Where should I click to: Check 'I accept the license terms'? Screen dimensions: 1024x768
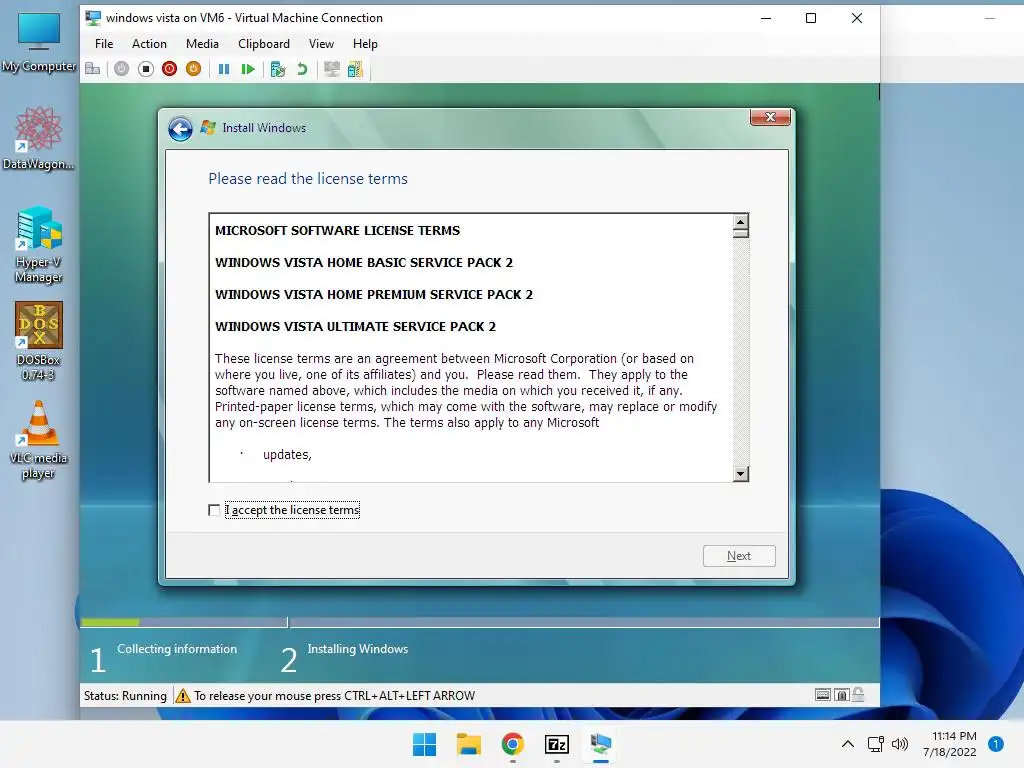tap(214, 510)
